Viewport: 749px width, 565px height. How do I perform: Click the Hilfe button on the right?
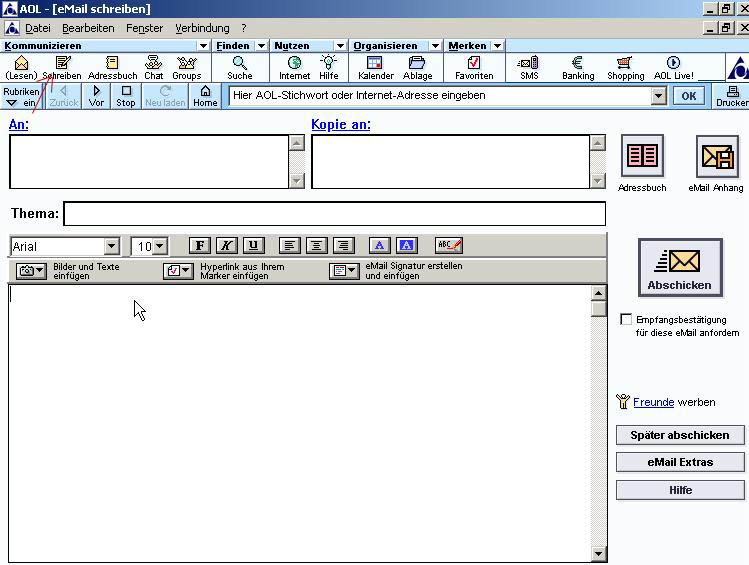[x=680, y=490]
